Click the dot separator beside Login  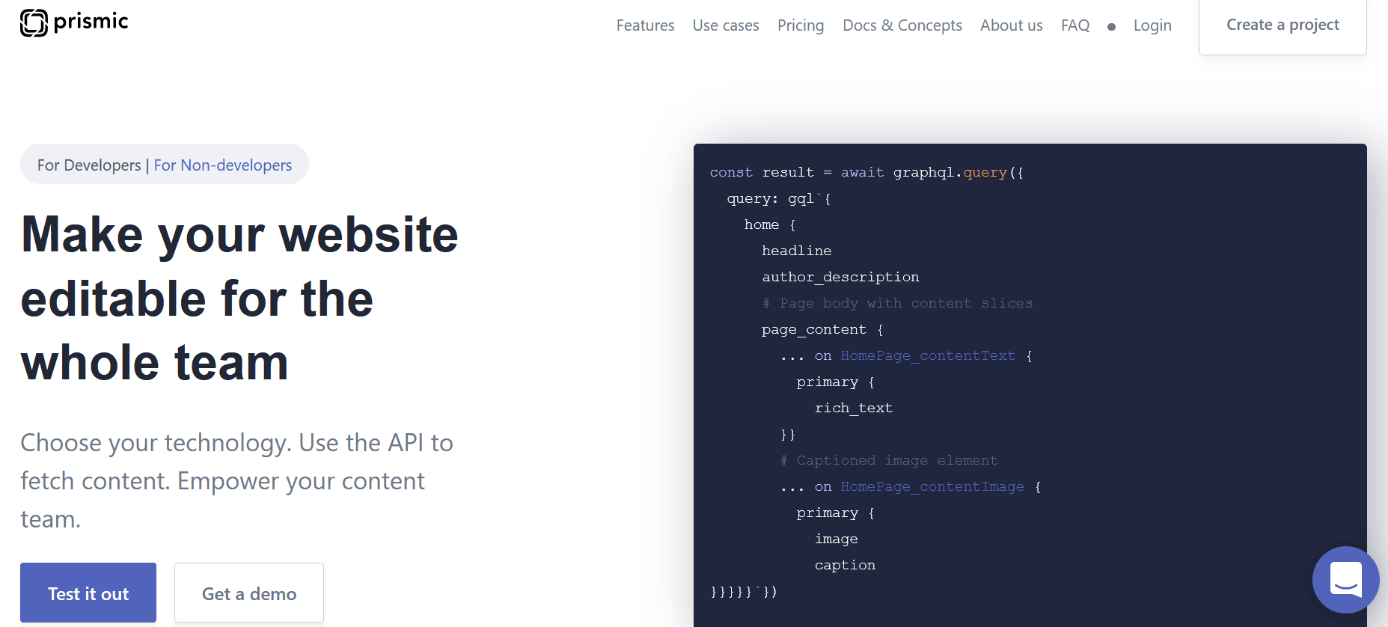click(x=1111, y=27)
